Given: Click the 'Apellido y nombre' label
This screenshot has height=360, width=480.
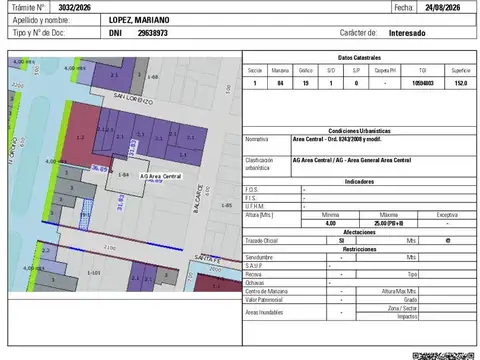Looking at the screenshot, I should (41, 20).
